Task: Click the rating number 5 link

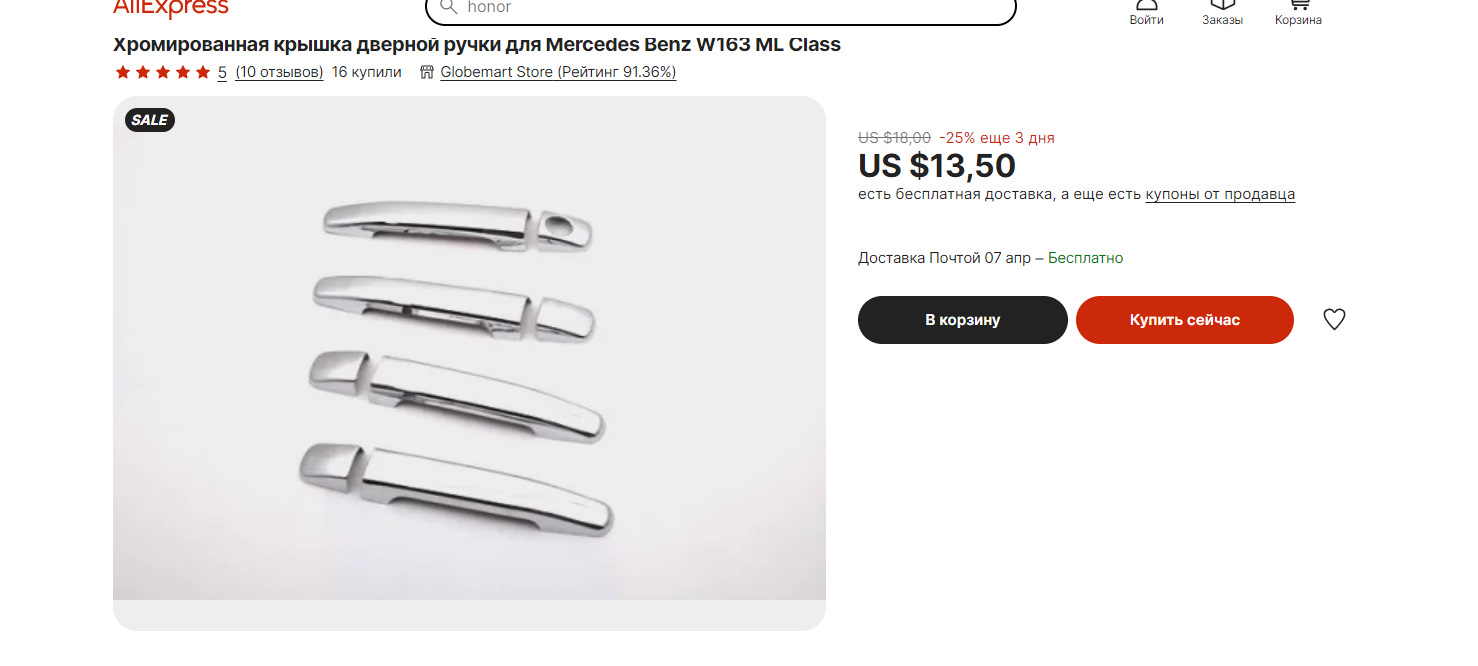Action: click(222, 72)
